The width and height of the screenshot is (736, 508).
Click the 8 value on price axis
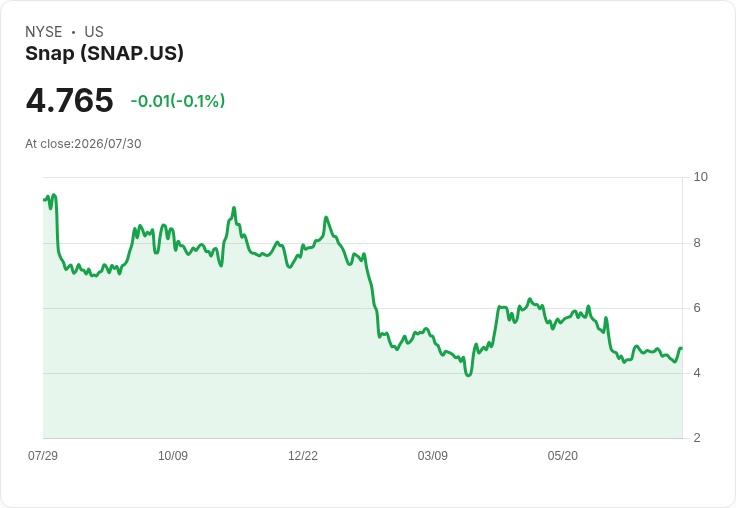click(x=697, y=243)
